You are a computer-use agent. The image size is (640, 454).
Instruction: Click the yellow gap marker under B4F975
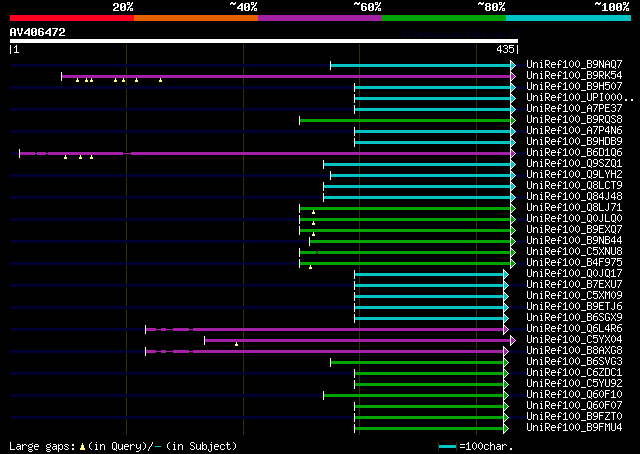tap(311, 267)
